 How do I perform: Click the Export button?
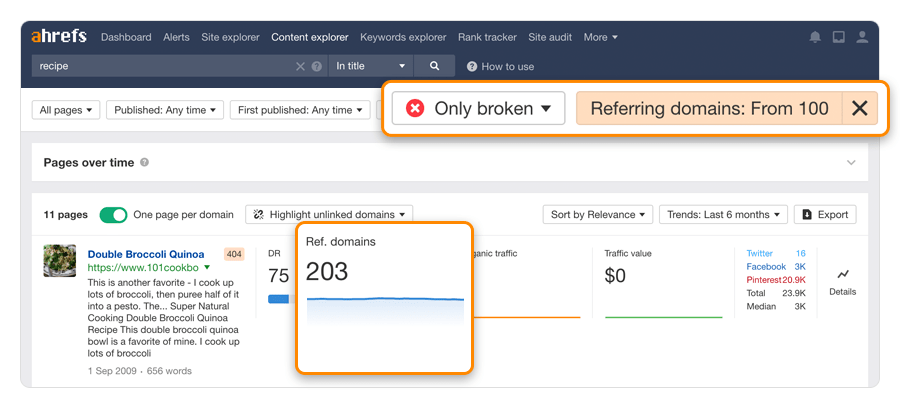tap(825, 215)
